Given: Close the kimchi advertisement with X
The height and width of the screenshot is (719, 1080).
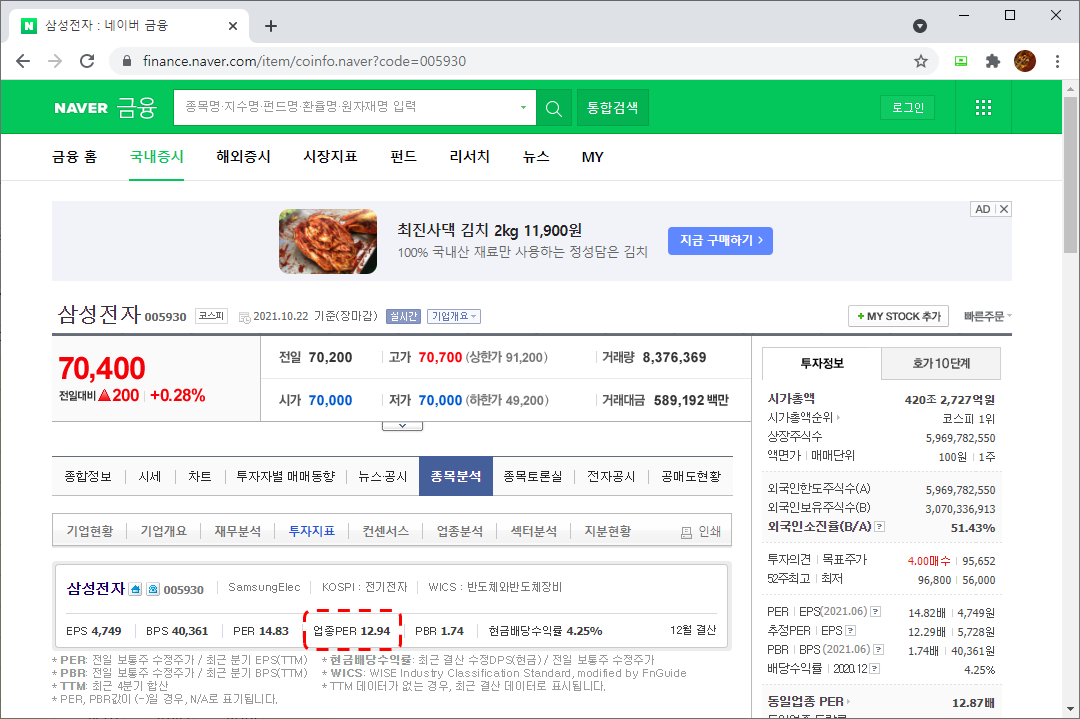Looking at the screenshot, I should pyautogui.click(x=1004, y=209).
